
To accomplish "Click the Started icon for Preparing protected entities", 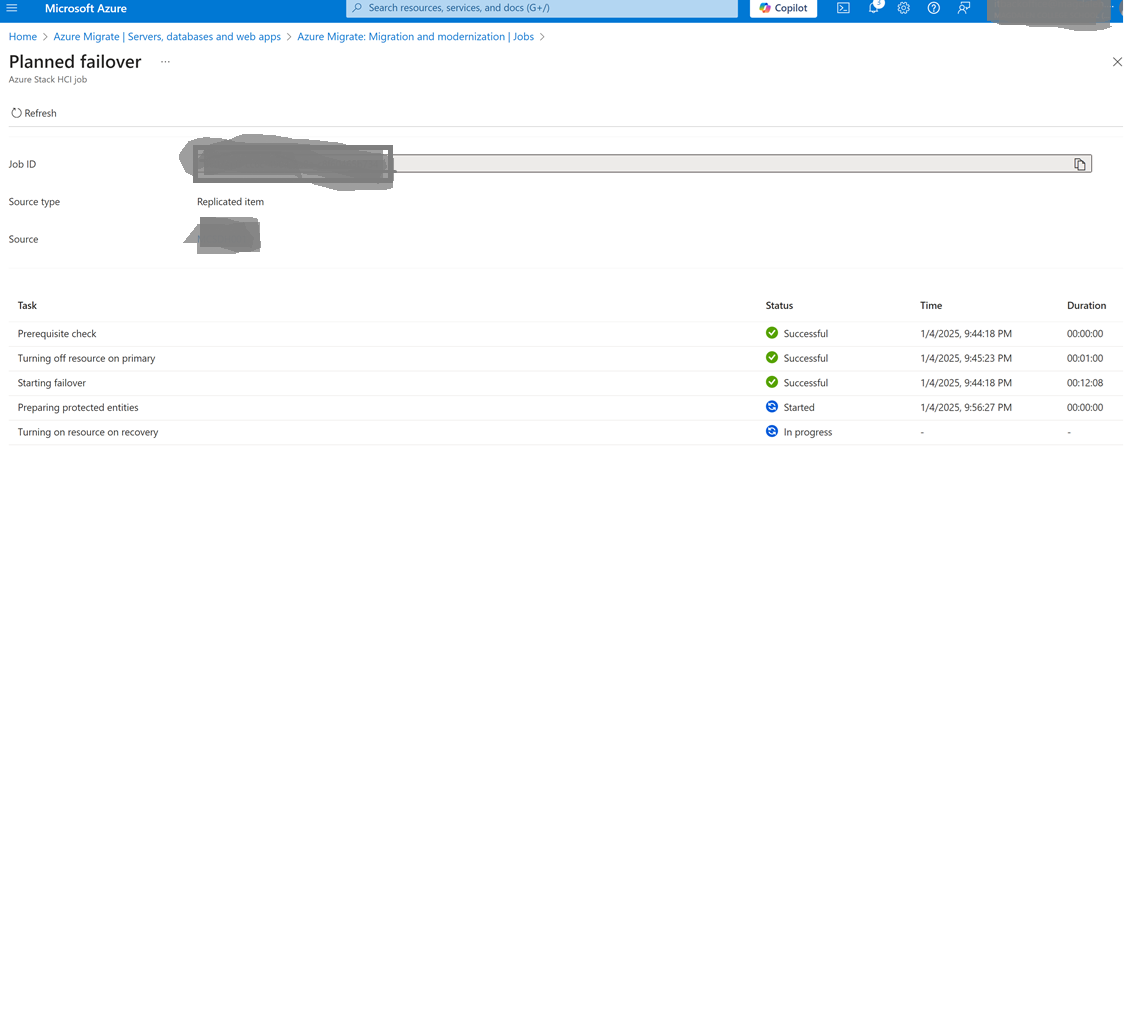I will pyautogui.click(x=772, y=406).
